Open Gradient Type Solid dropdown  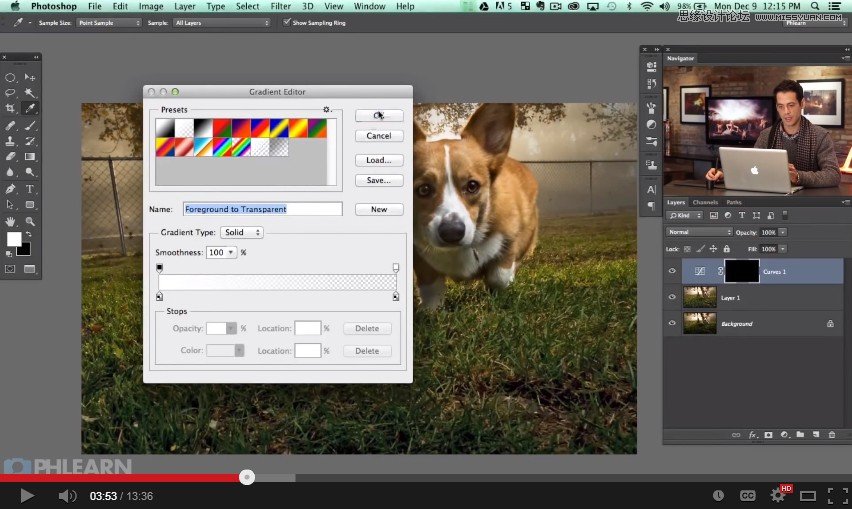[x=242, y=232]
